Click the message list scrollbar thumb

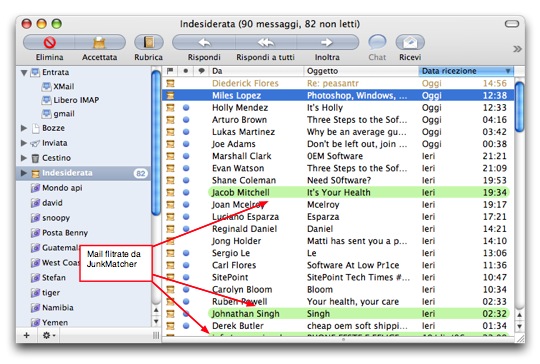519,106
